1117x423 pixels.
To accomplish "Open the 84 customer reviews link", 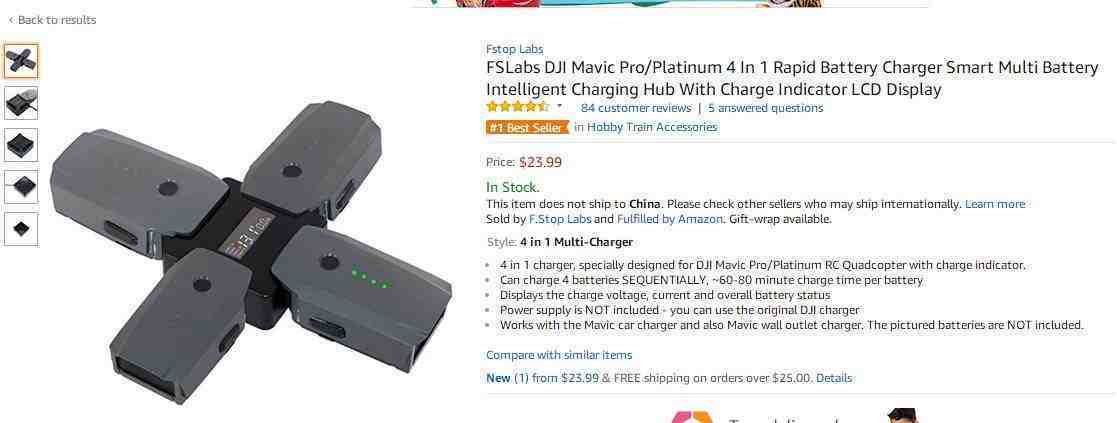I will point(636,108).
